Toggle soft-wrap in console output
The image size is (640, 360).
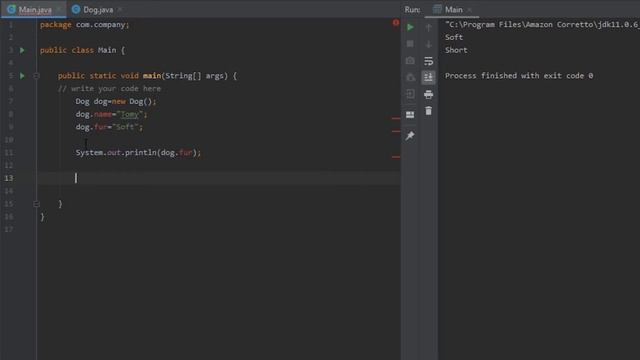click(429, 61)
